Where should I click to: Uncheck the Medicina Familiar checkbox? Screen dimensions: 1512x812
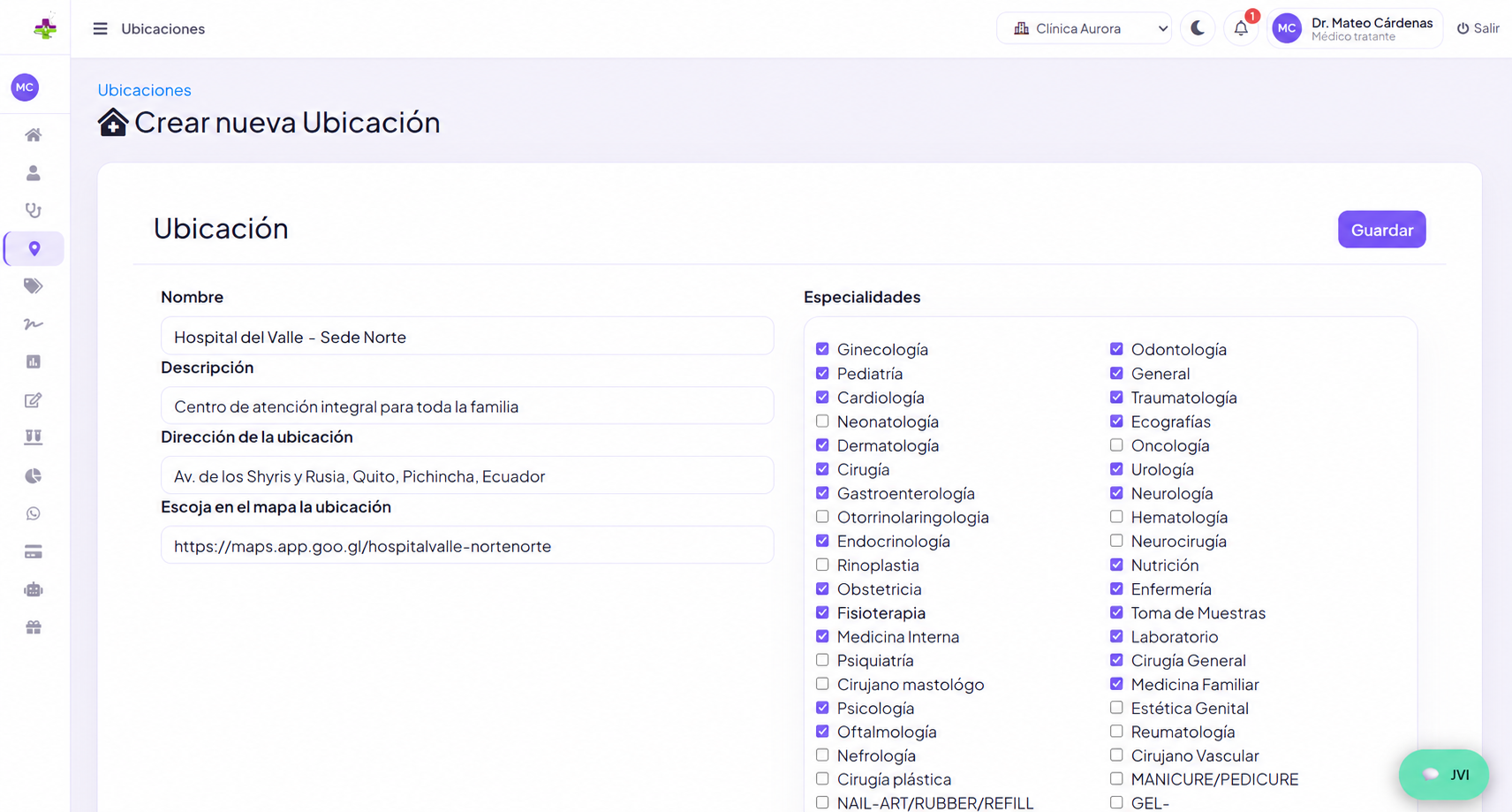(1116, 684)
